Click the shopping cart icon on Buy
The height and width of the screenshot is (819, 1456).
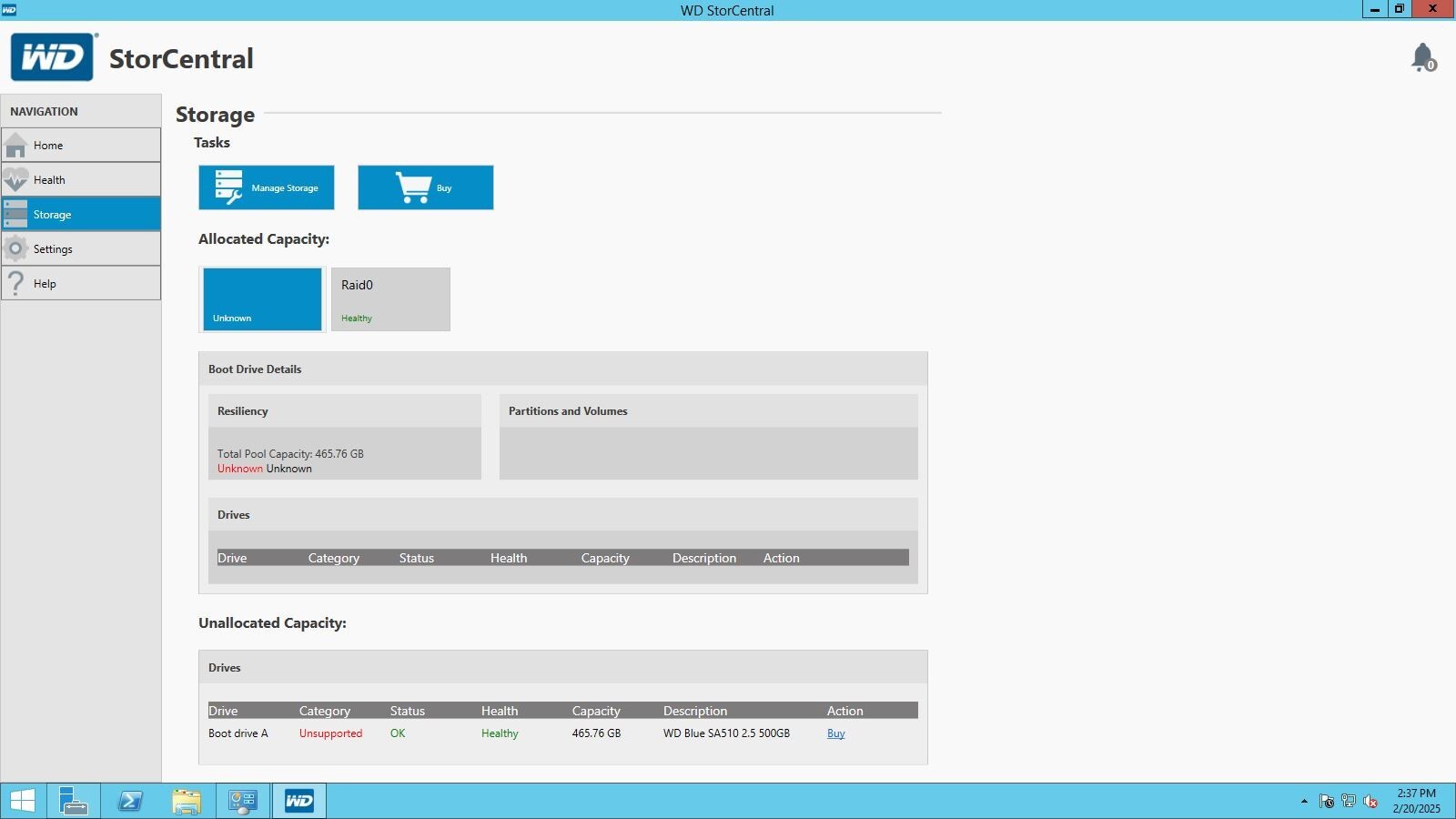click(414, 187)
